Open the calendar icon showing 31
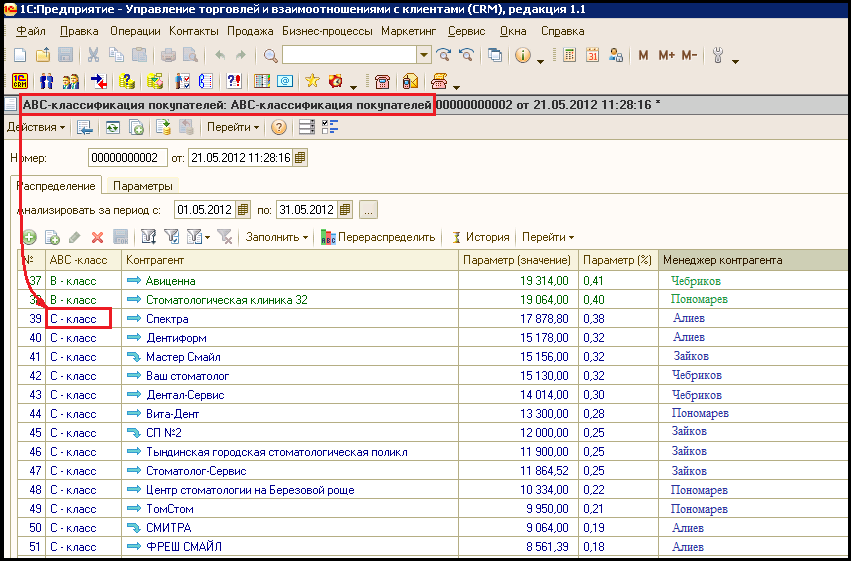 tap(592, 55)
